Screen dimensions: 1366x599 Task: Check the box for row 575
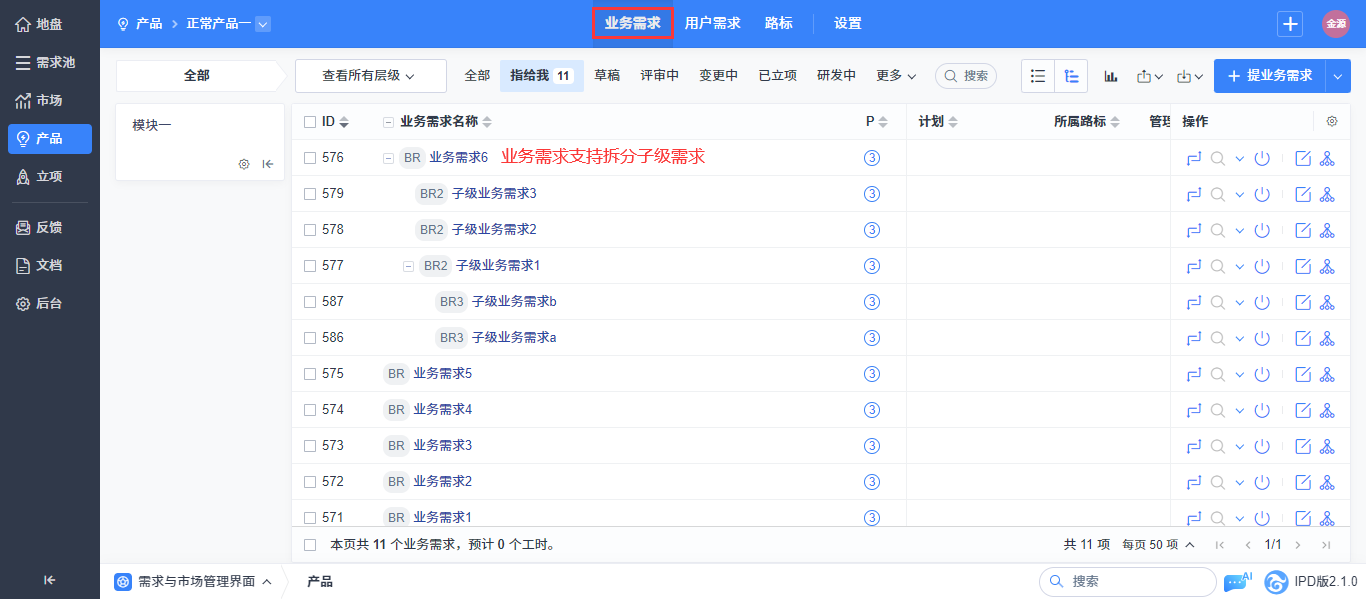[x=310, y=374]
